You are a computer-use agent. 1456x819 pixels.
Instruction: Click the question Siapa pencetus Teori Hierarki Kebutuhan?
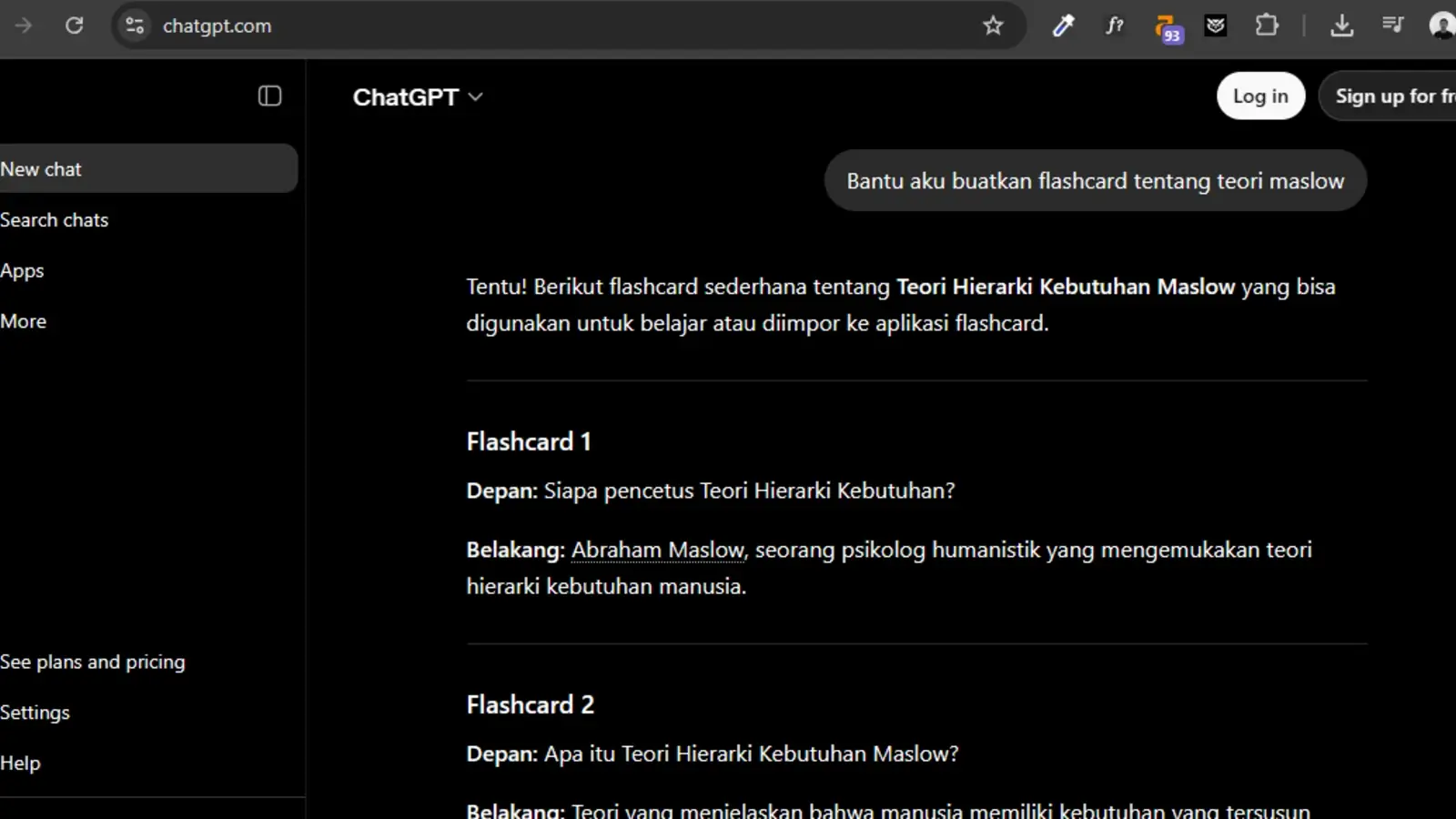click(x=750, y=490)
